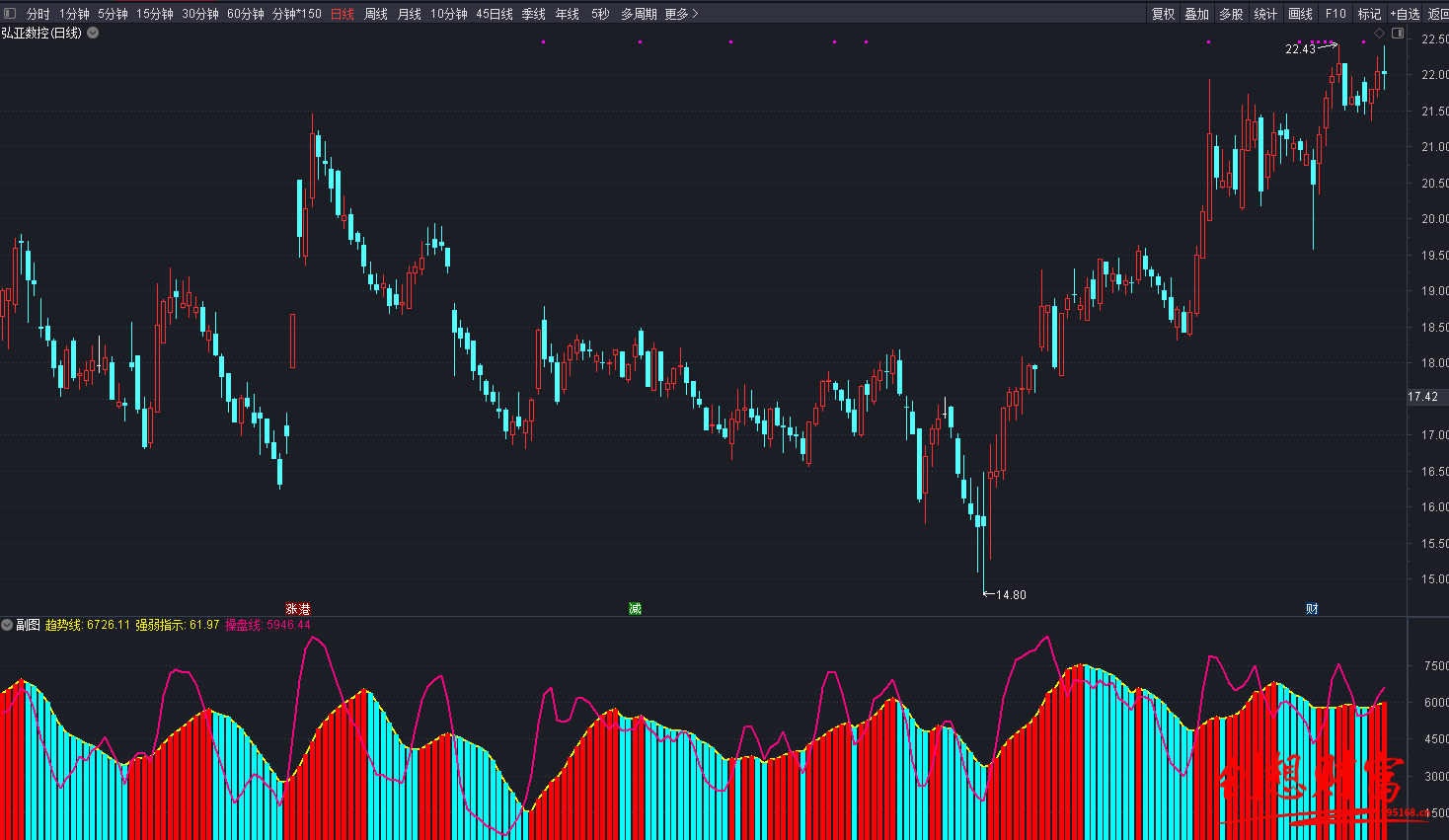Open F10 company info

1335,14
